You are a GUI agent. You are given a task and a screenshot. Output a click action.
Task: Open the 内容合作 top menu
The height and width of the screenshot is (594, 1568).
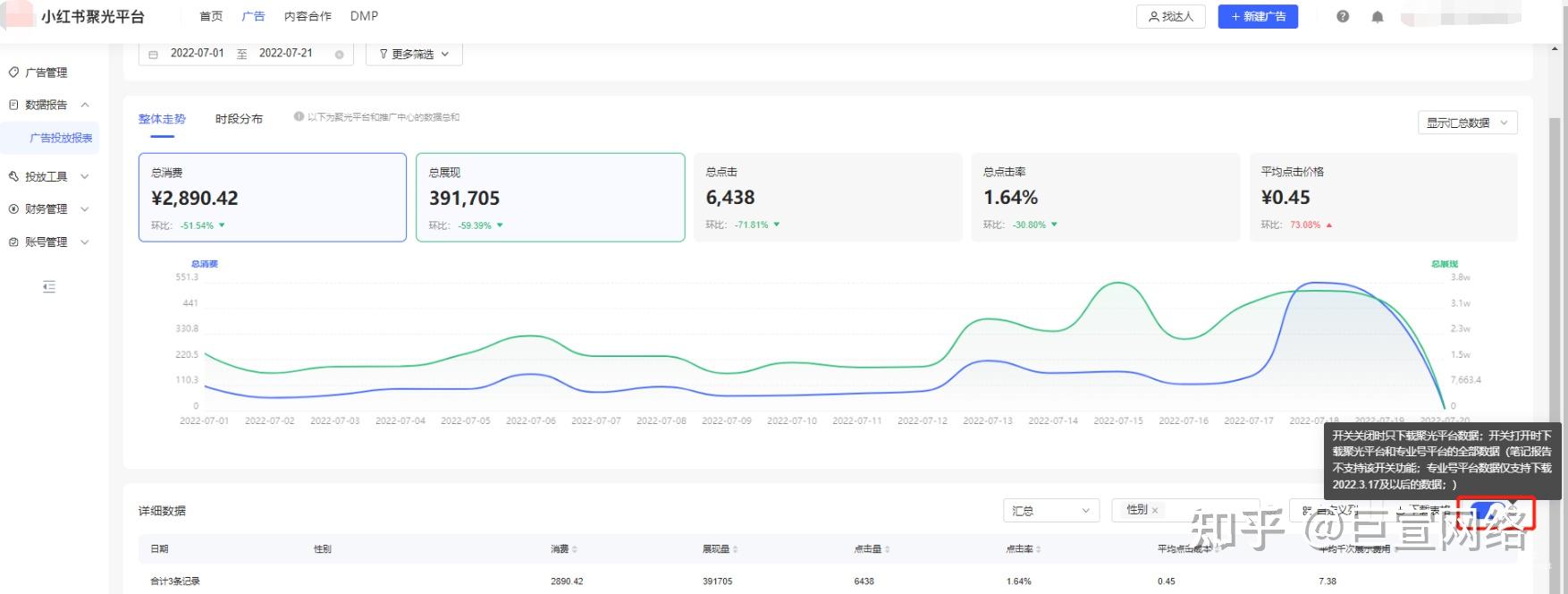(x=308, y=16)
